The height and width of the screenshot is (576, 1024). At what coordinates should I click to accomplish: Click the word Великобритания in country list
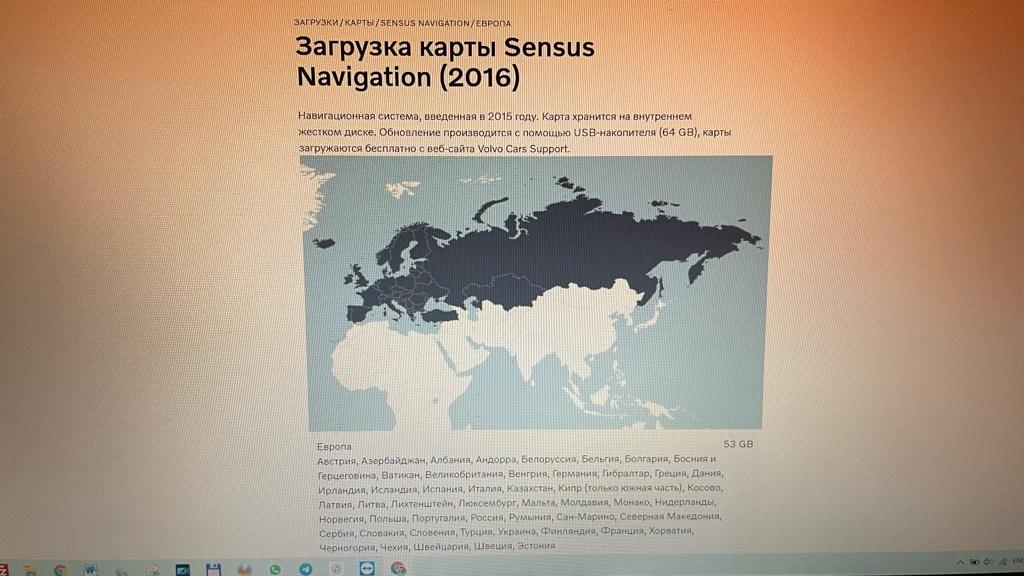click(464, 474)
